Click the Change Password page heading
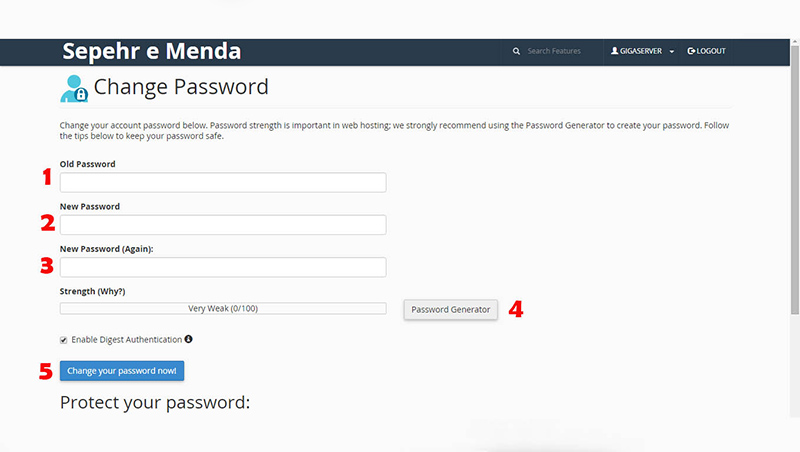800x452 pixels. (x=181, y=87)
